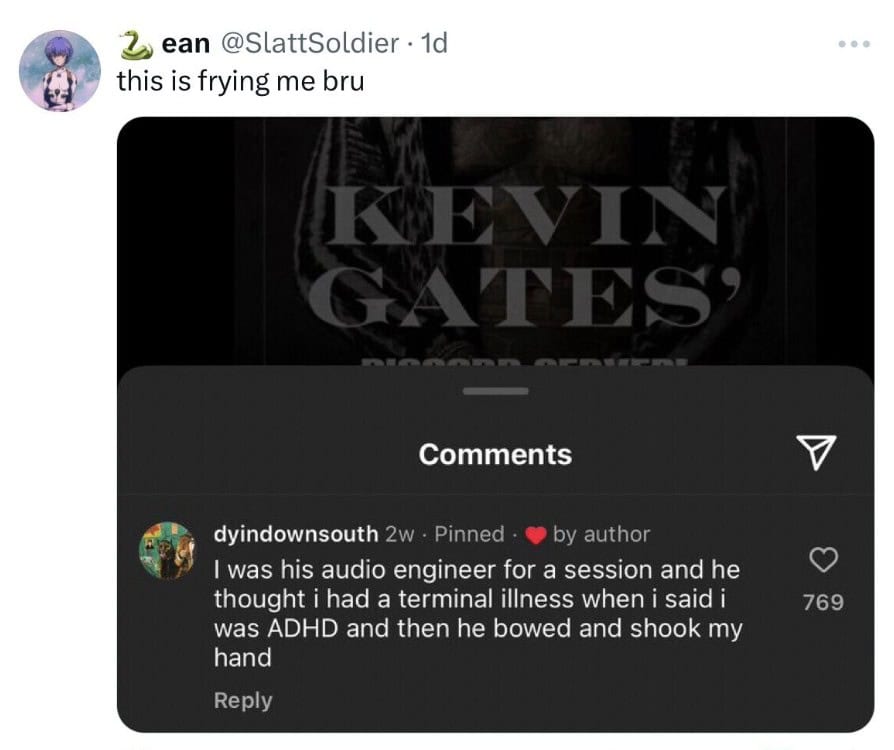Open the dyindownsouth username
This screenshot has width=894, height=750.
[296, 535]
